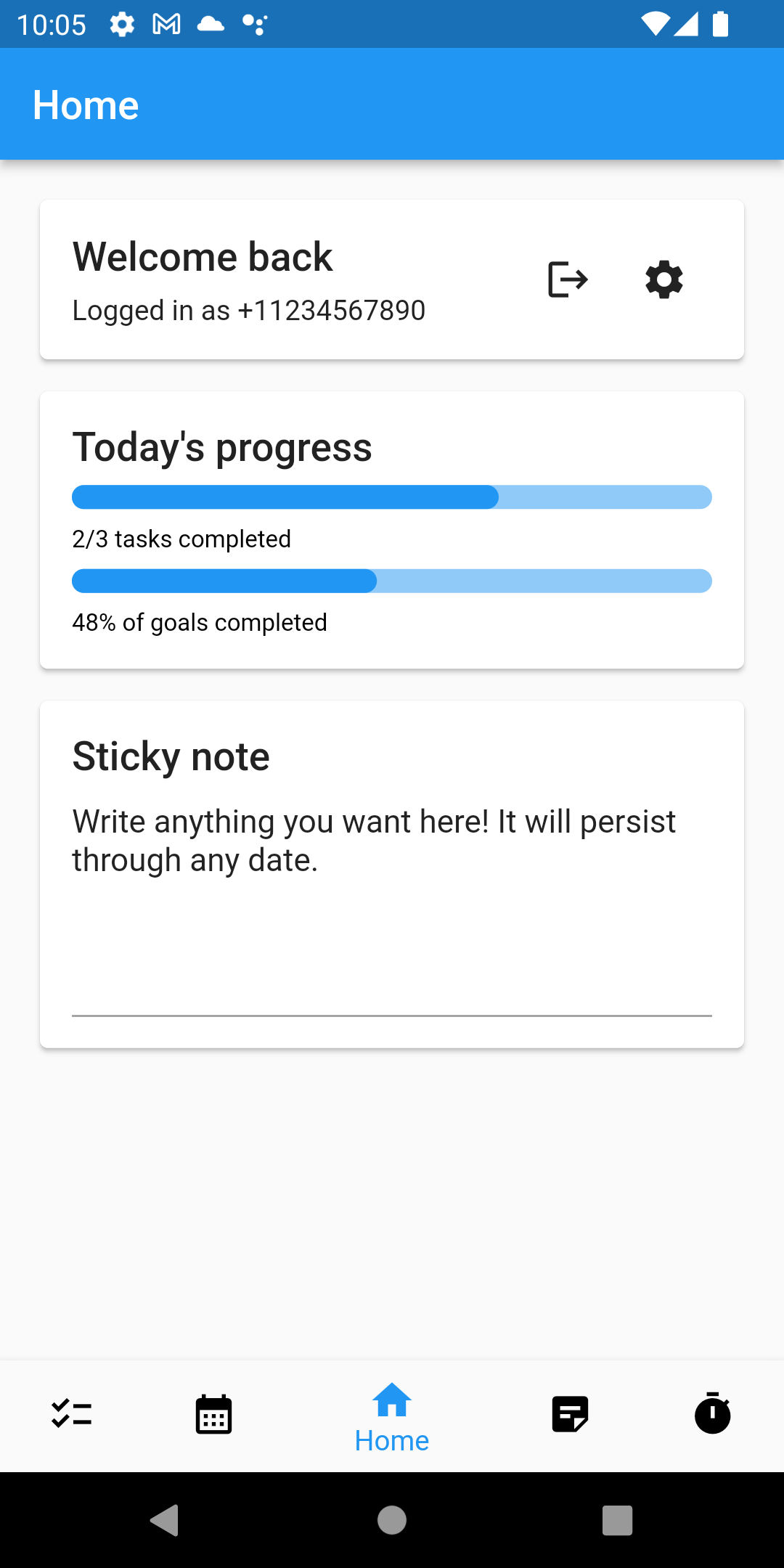Open the notes tab icon

(x=570, y=1414)
